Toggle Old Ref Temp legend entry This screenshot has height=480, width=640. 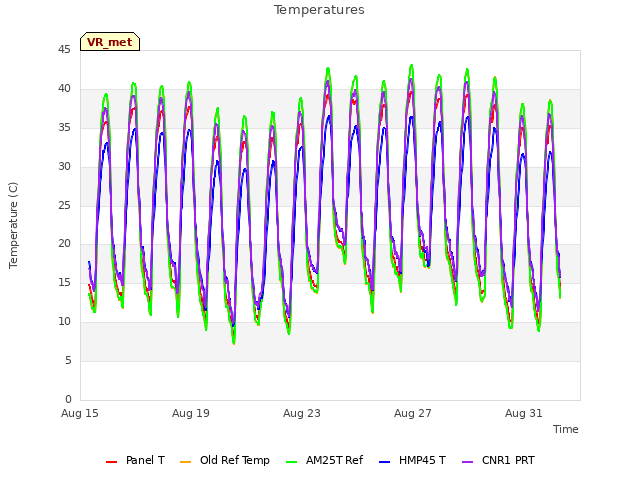(224, 460)
